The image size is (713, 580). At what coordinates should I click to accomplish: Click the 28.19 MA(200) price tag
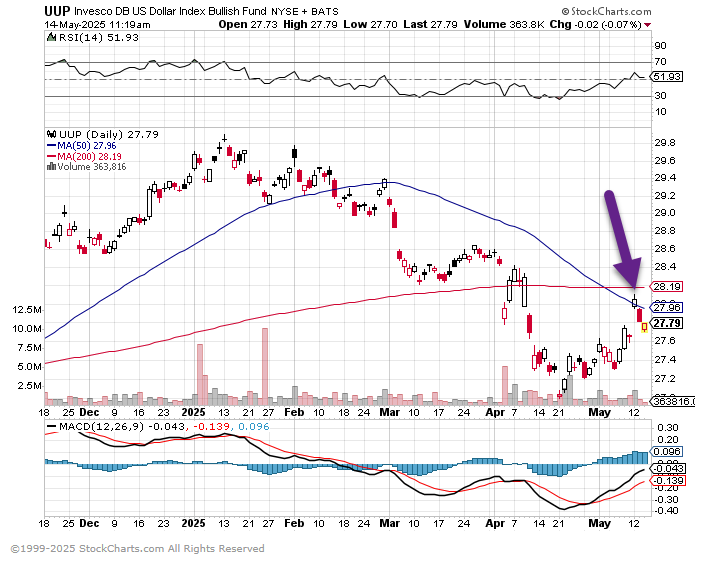click(x=667, y=287)
